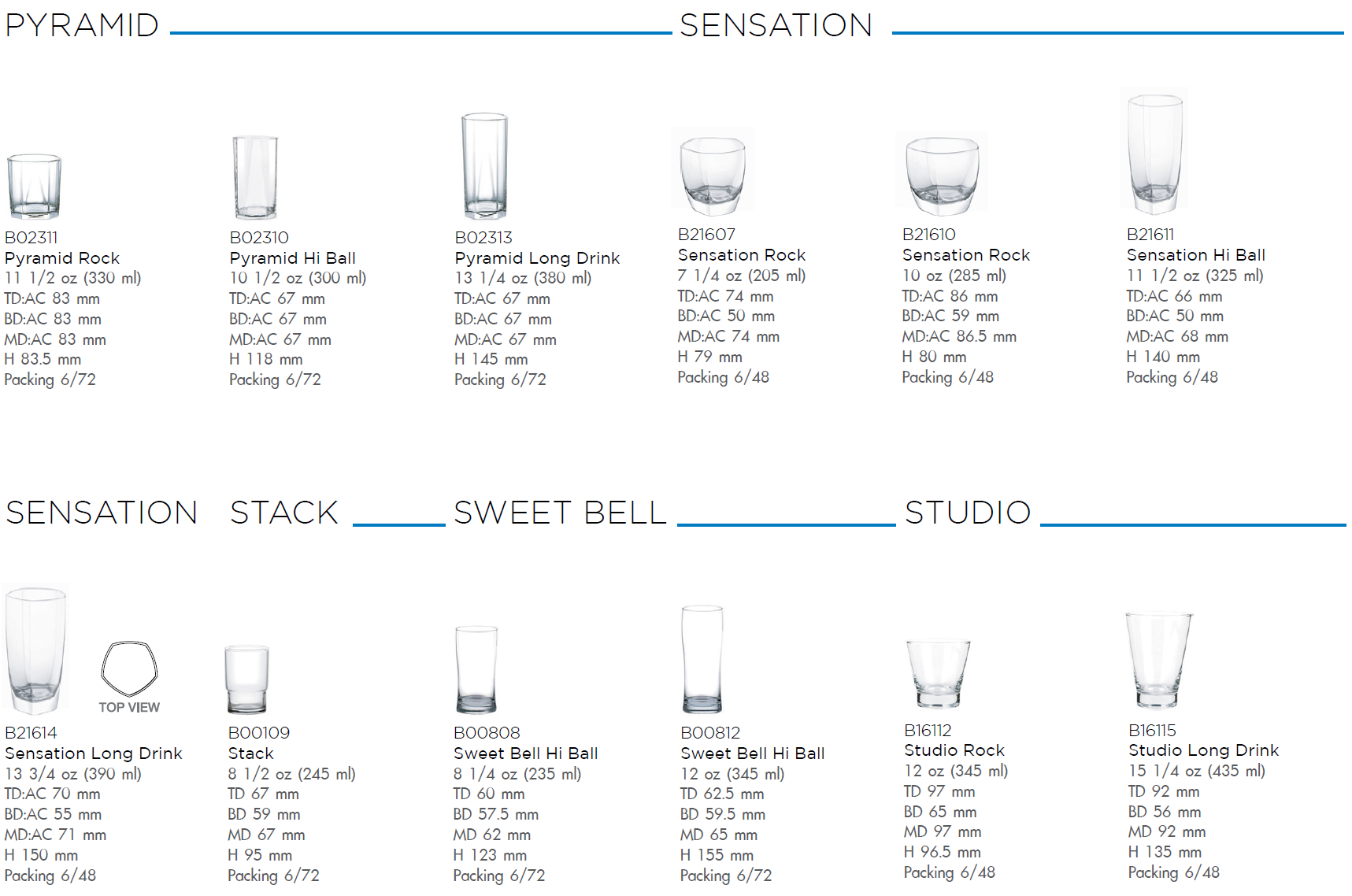Select the Stack glass image

tap(246, 679)
